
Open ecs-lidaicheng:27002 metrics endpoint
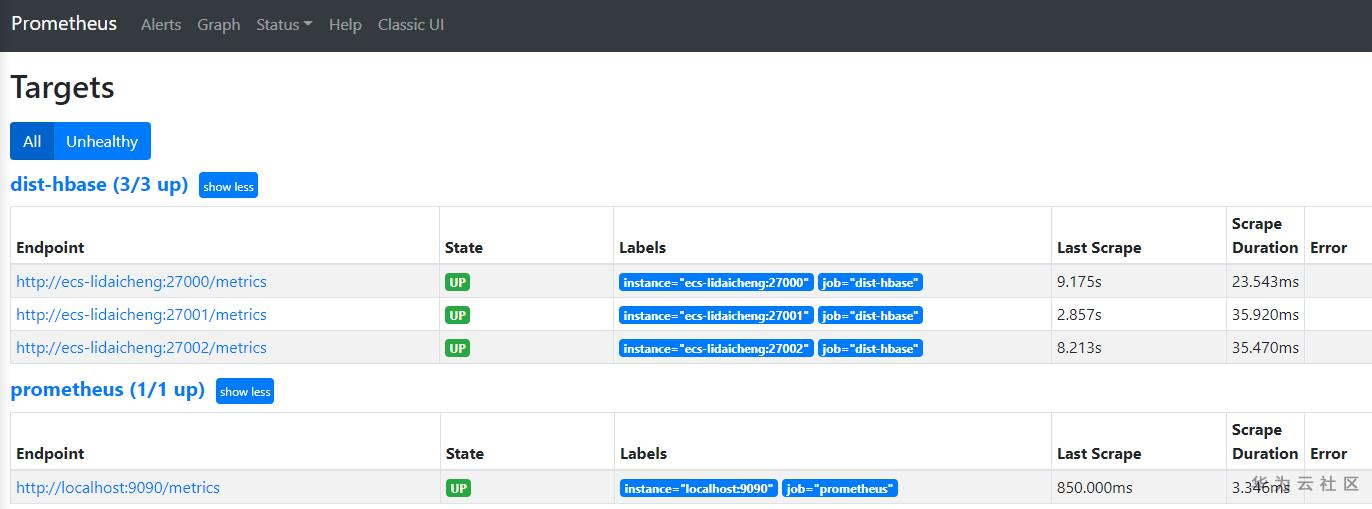tap(141, 348)
